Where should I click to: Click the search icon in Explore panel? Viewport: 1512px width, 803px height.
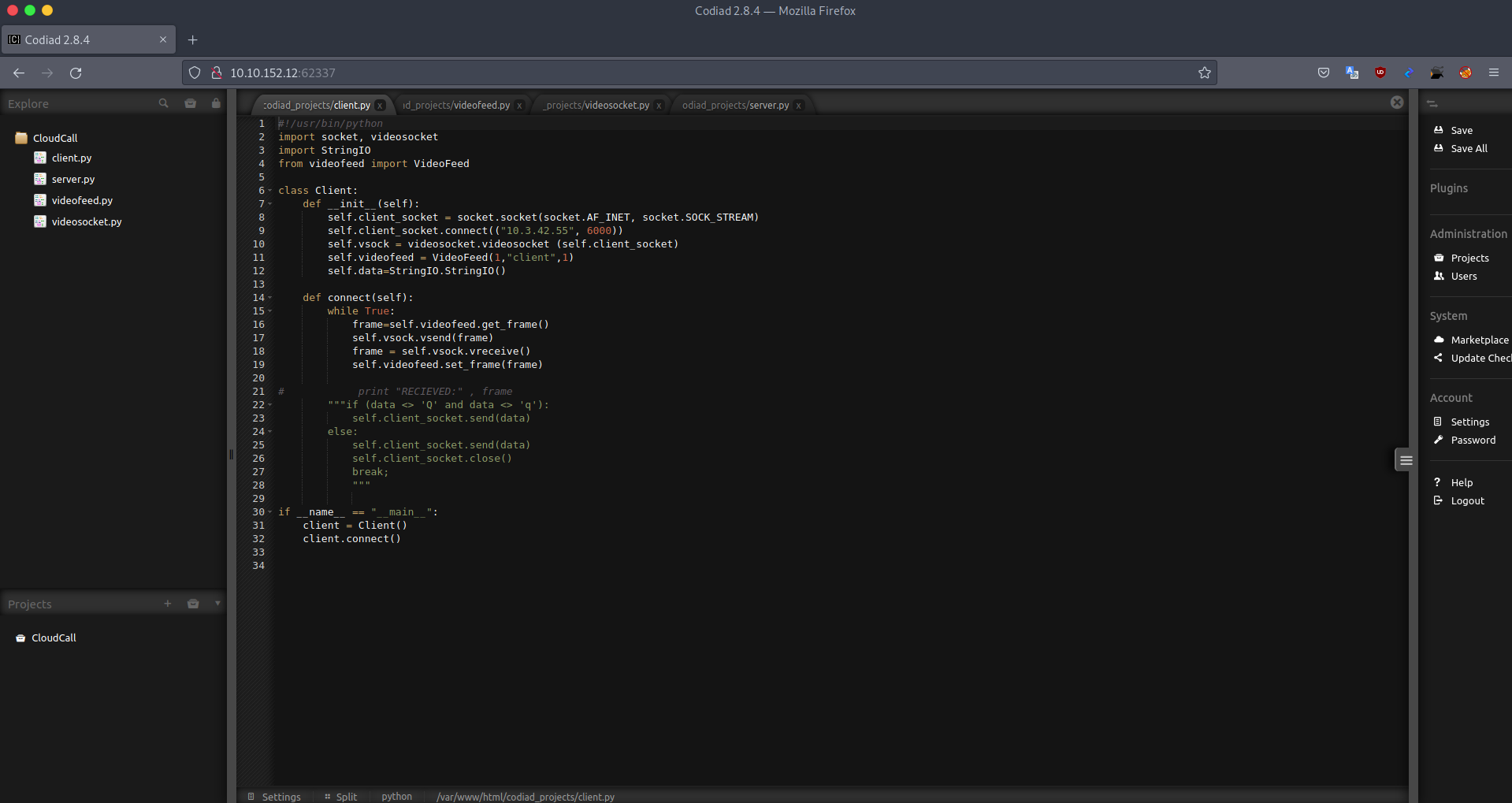pyautogui.click(x=163, y=103)
